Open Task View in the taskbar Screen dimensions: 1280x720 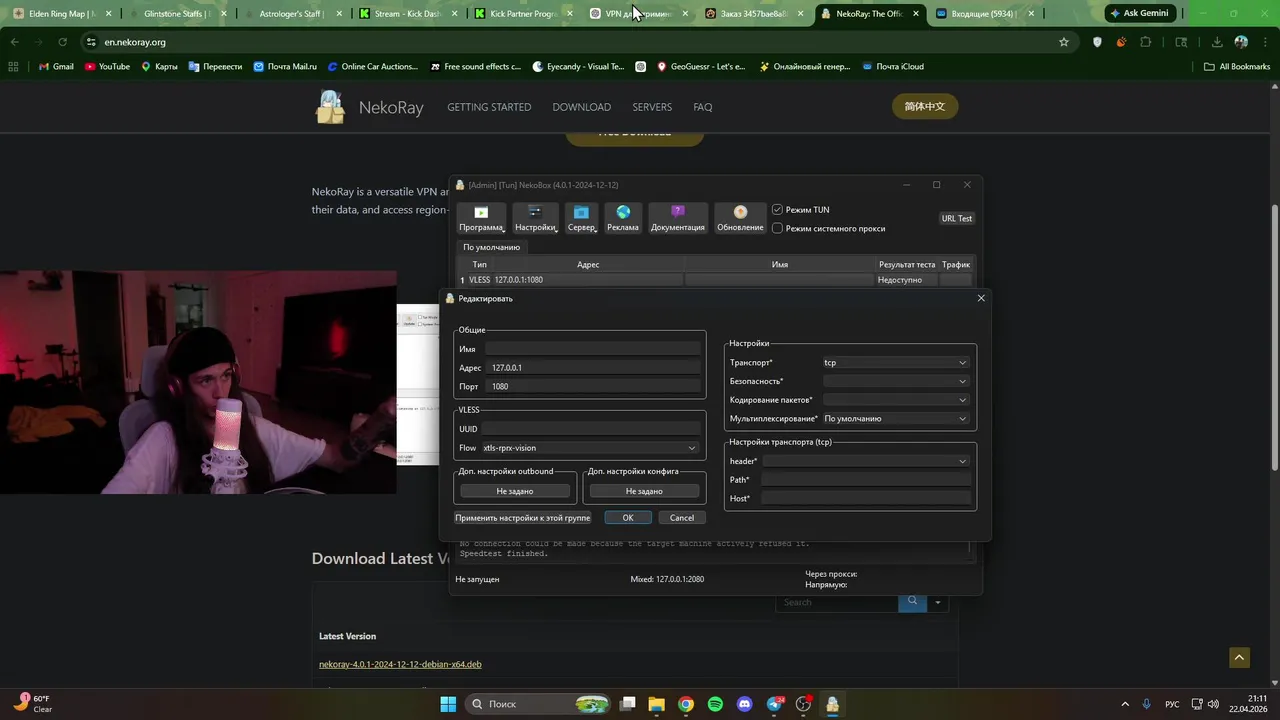[627, 704]
